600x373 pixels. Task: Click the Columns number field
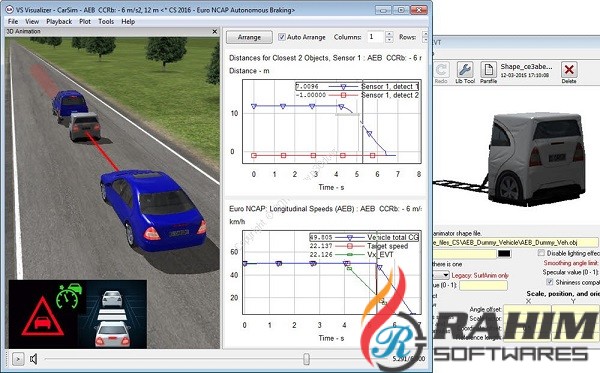pos(375,37)
